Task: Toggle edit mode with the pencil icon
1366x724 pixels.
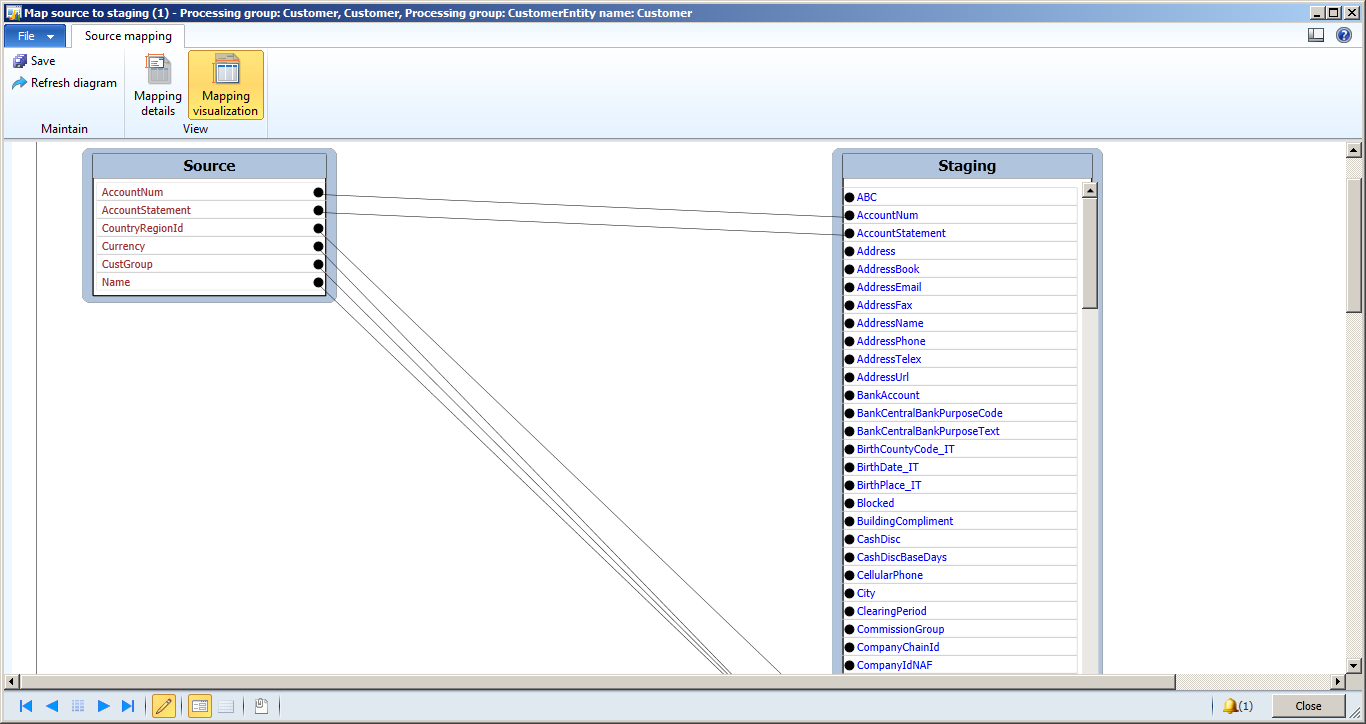Action: tap(163, 705)
